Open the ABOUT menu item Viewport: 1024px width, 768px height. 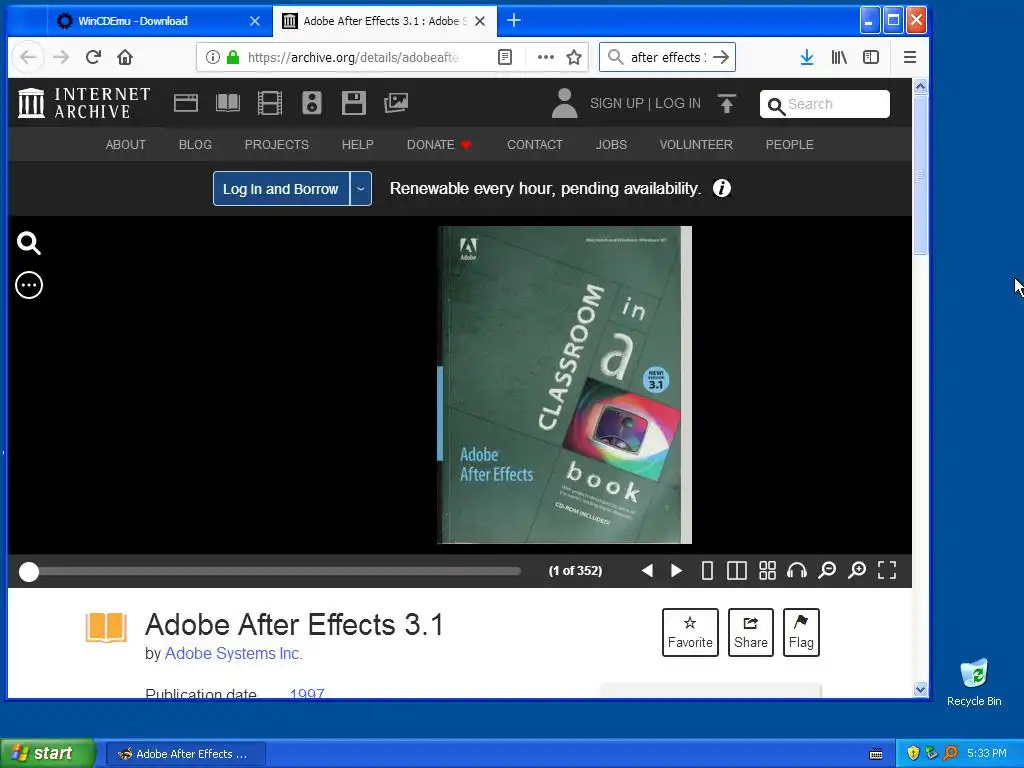[125, 144]
